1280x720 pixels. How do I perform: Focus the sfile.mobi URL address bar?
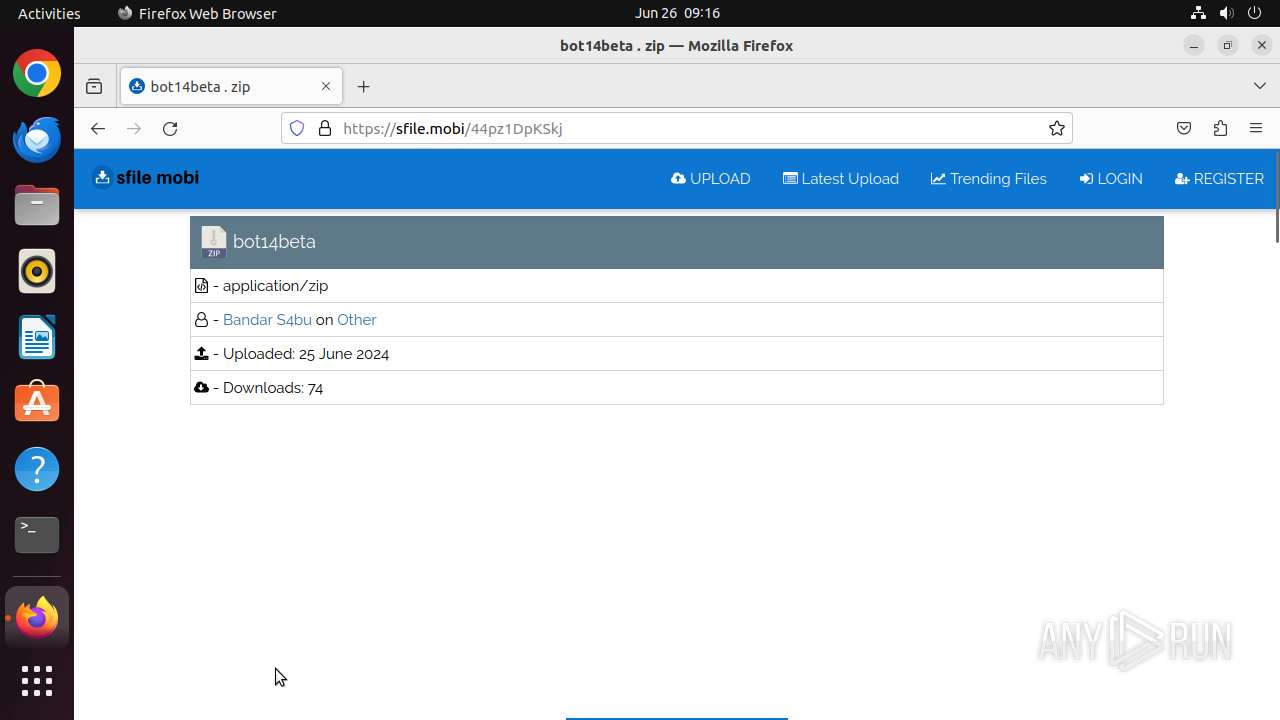[x=676, y=128]
